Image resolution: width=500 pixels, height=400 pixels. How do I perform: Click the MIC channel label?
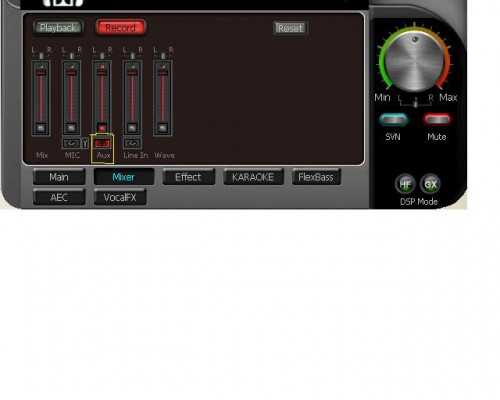pyautogui.click(x=72, y=155)
